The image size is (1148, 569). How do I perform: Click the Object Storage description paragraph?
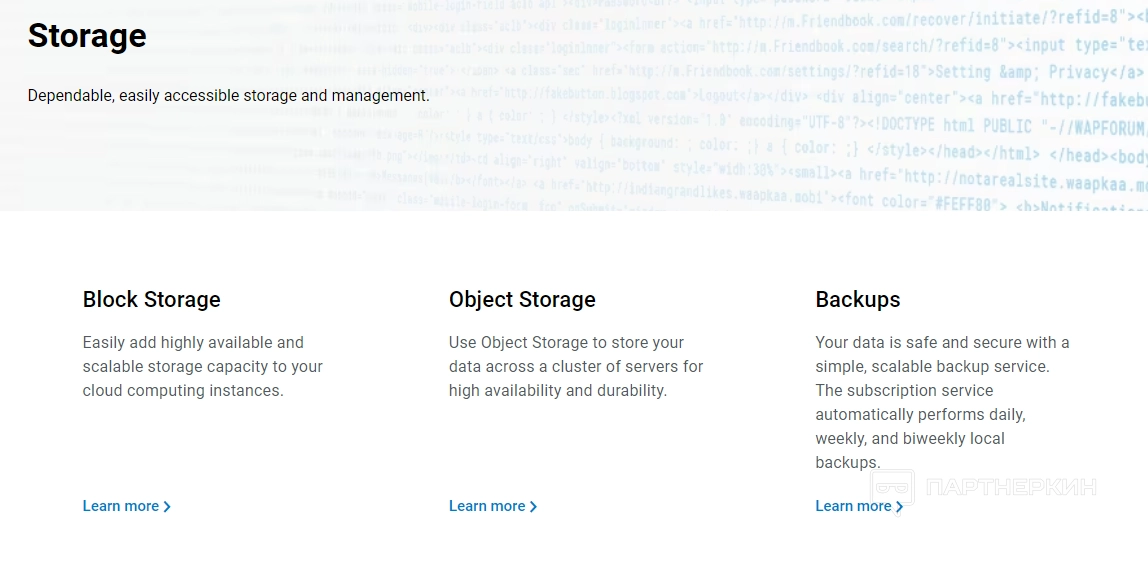[x=575, y=366]
